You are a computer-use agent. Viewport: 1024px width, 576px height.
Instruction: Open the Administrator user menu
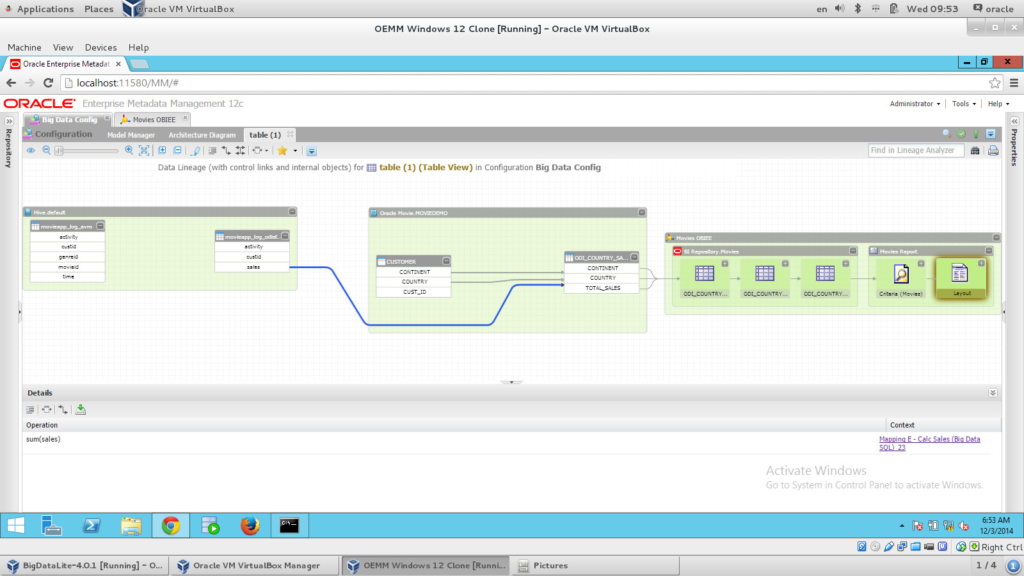[x=915, y=104]
